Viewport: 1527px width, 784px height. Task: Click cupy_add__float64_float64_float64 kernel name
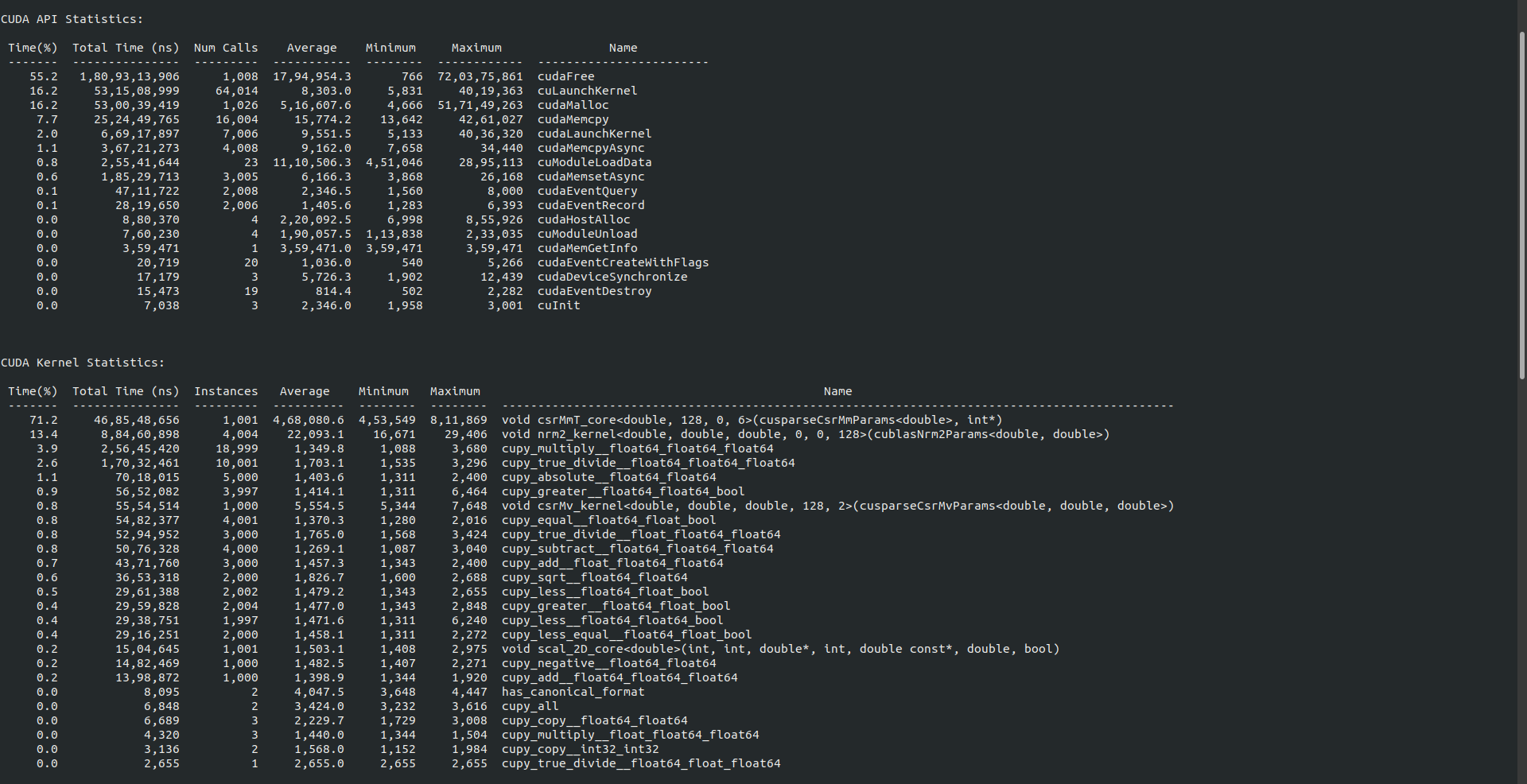[x=620, y=677]
